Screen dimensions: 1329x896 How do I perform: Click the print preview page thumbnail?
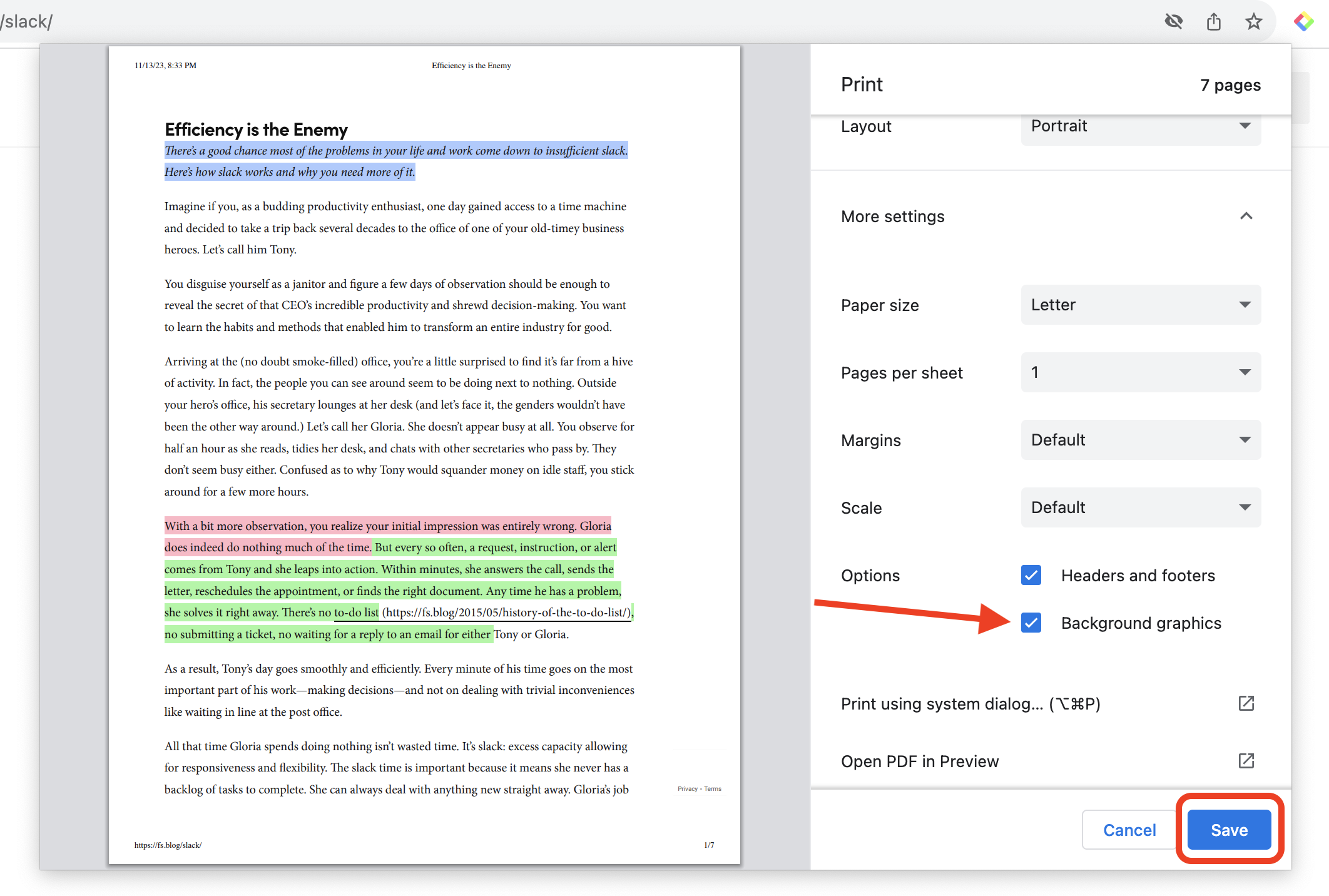pyautogui.click(x=424, y=455)
